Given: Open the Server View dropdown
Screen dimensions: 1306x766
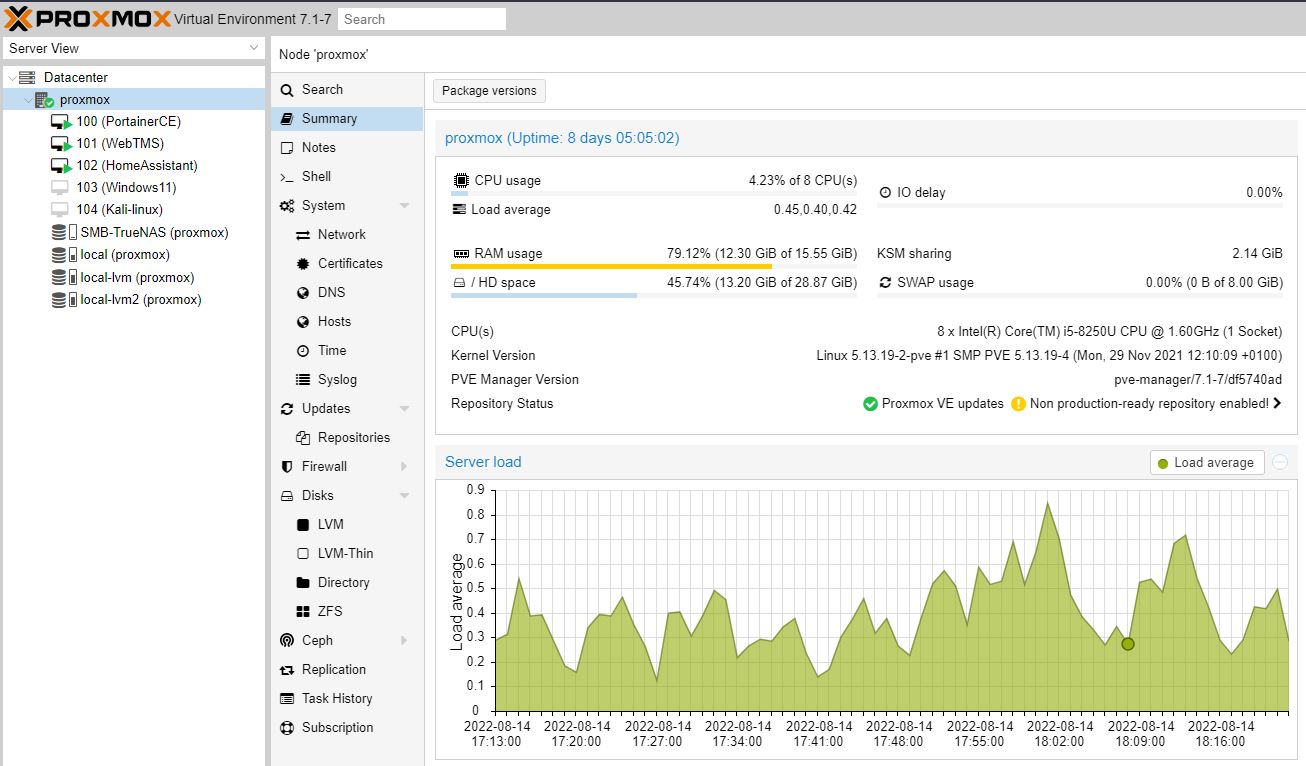Looking at the screenshot, I should [254, 48].
